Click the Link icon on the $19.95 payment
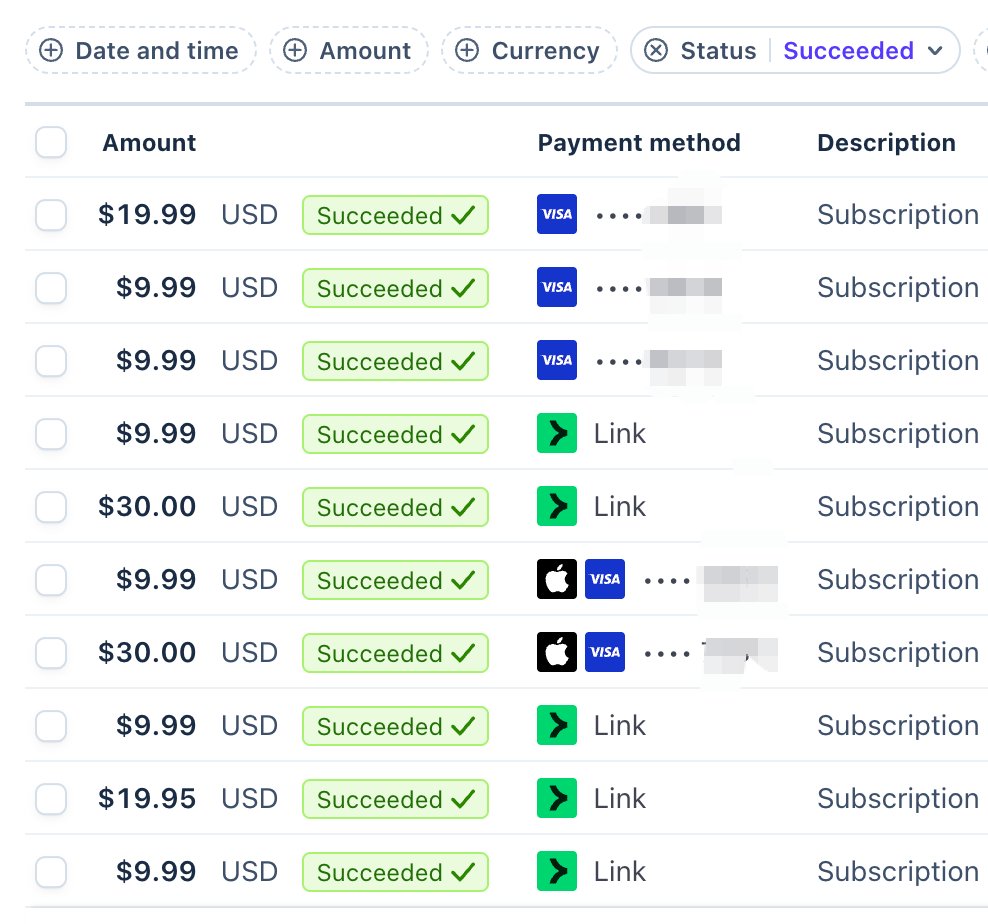This screenshot has height=924, width=988. 556,798
